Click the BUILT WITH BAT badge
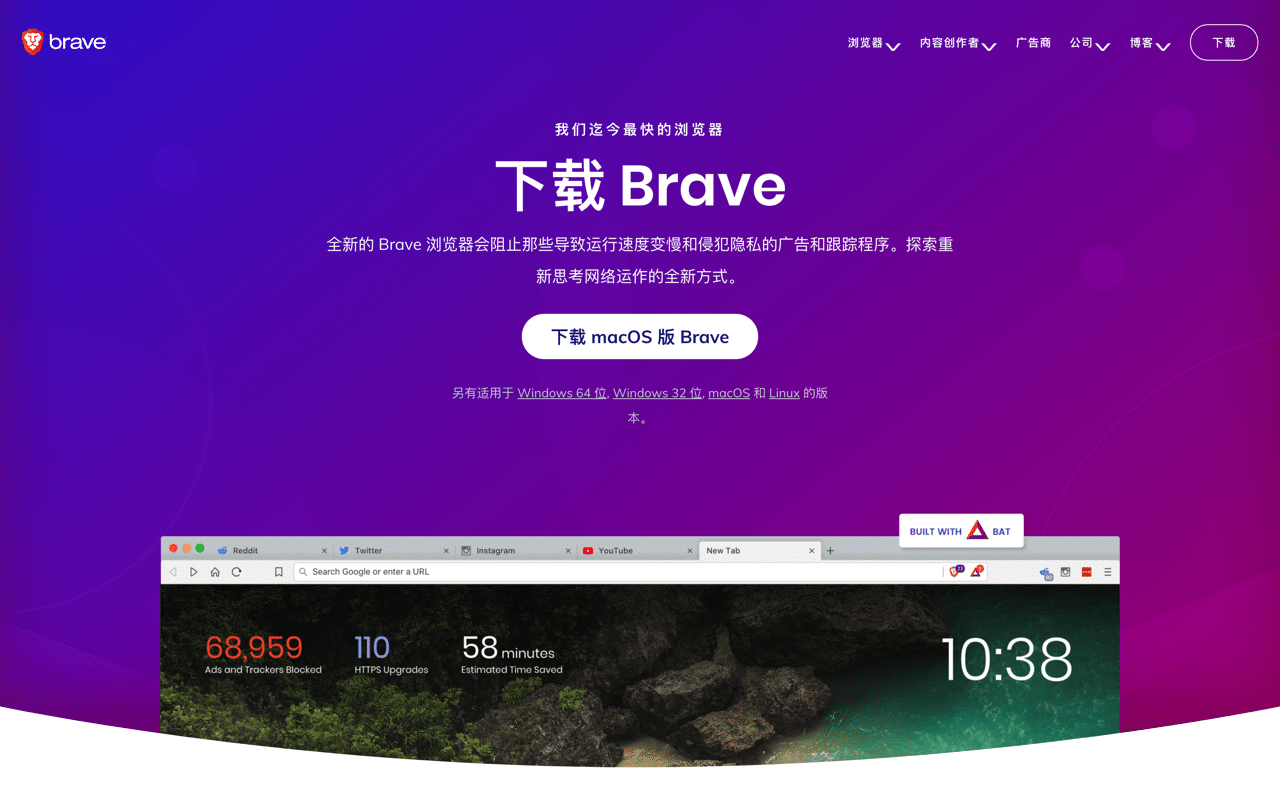Image resolution: width=1280 pixels, height=800 pixels. (961, 531)
